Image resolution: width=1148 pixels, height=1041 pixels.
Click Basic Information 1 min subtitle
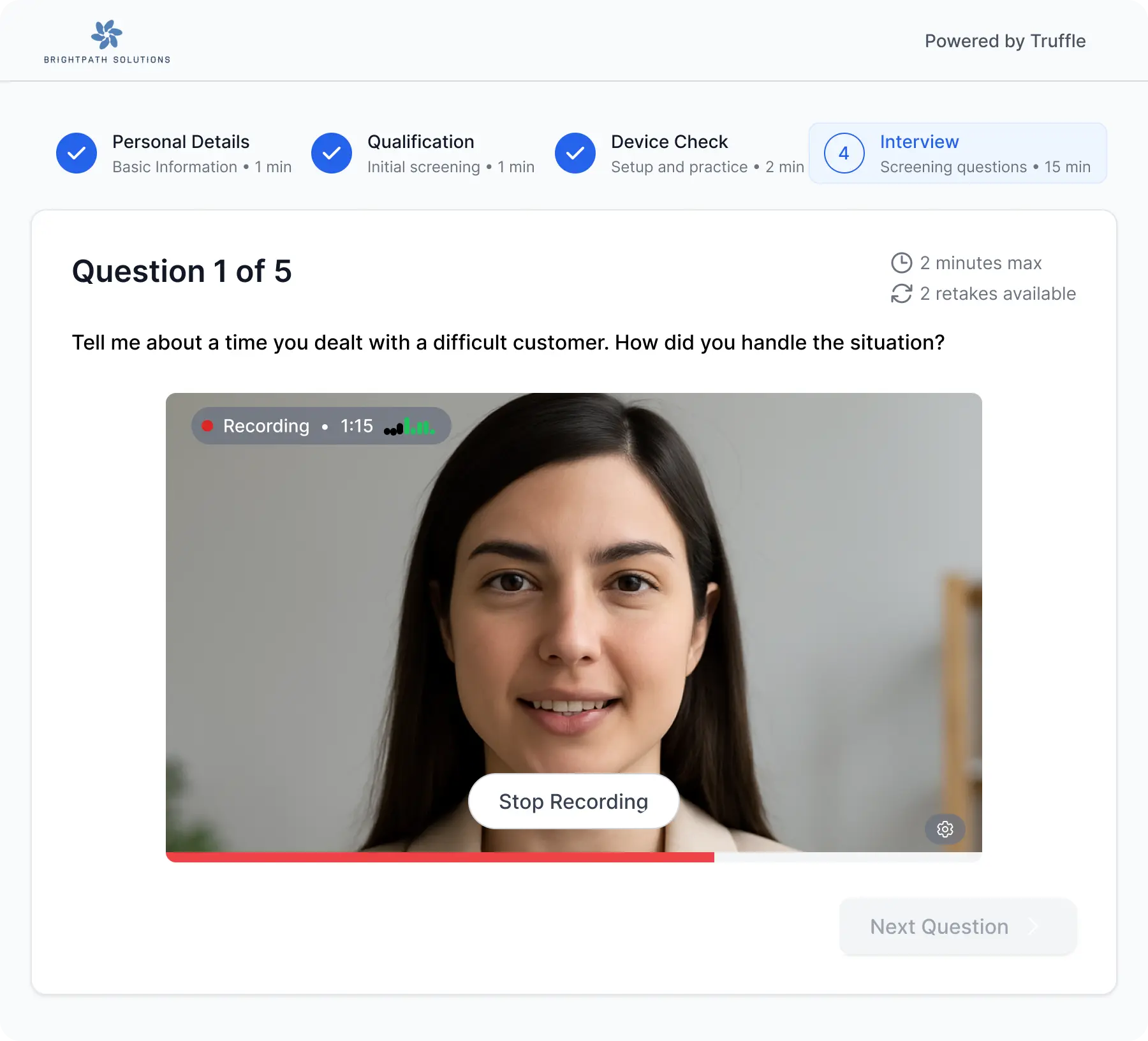(x=202, y=167)
